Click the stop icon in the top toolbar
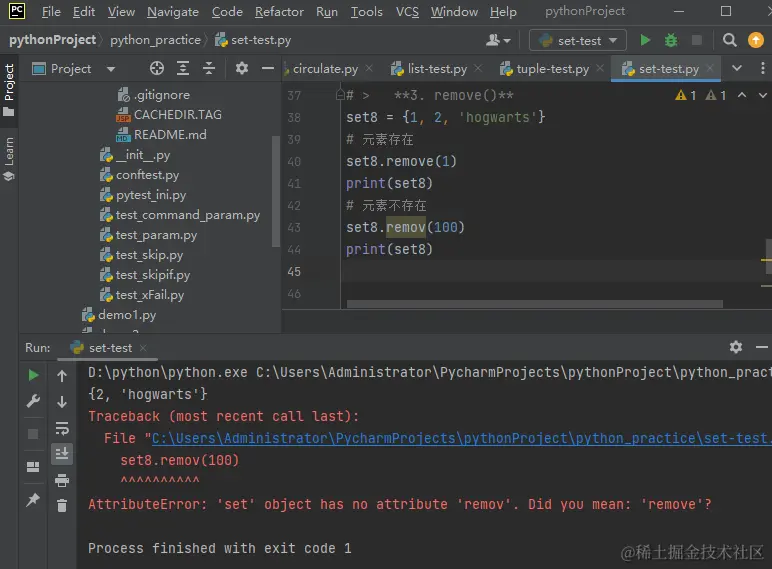Image resolution: width=772 pixels, height=569 pixels. point(696,40)
